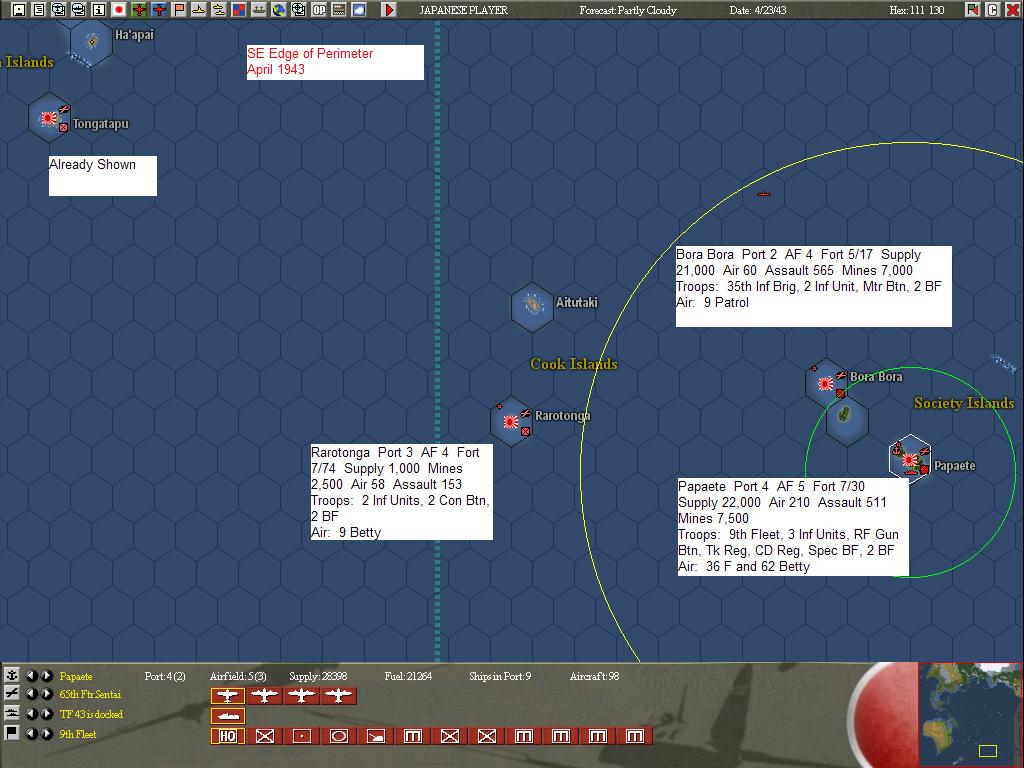Viewport: 1024px width, 768px height.
Task: Click right arrow next to 9th Fleet
Action: 46,733
